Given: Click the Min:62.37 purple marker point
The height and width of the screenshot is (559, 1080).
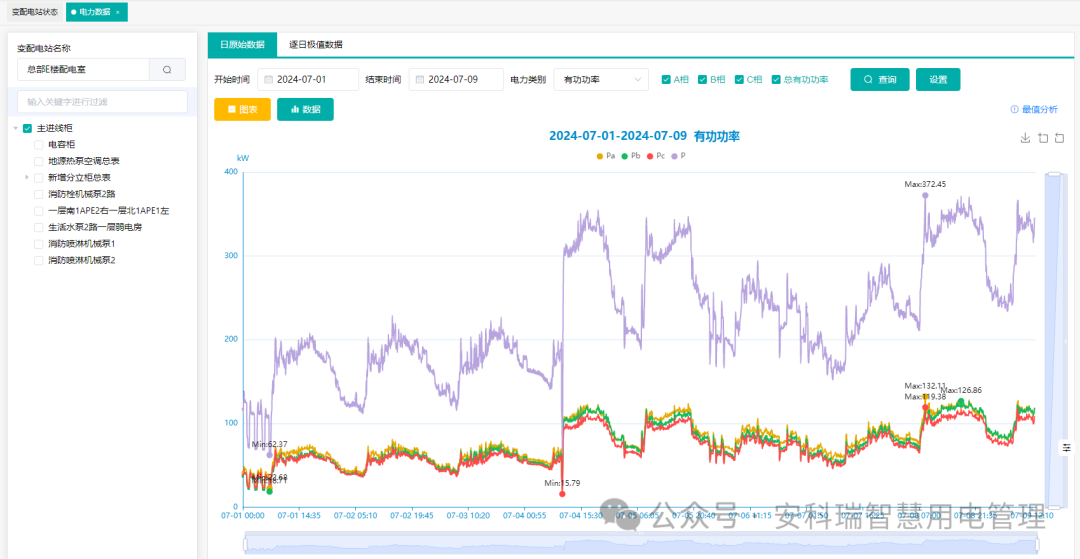Looking at the screenshot, I should [x=269, y=455].
